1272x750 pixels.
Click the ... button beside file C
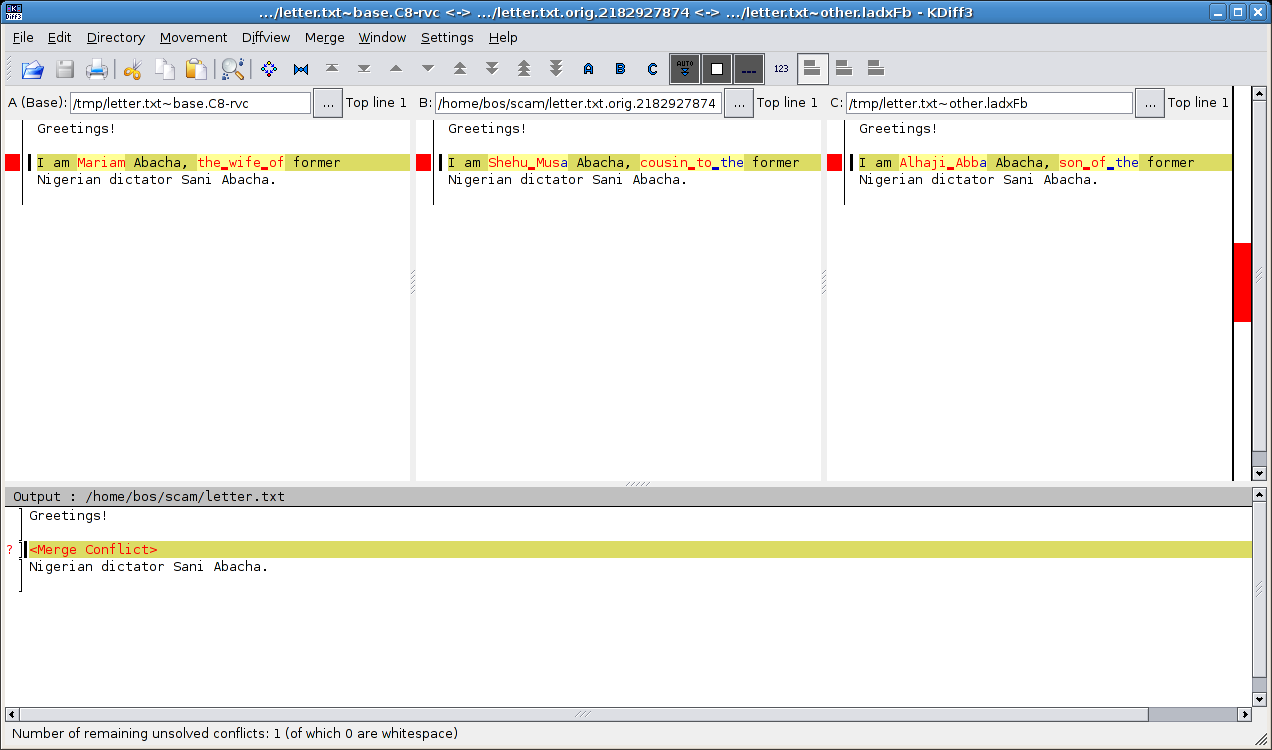coord(1149,103)
